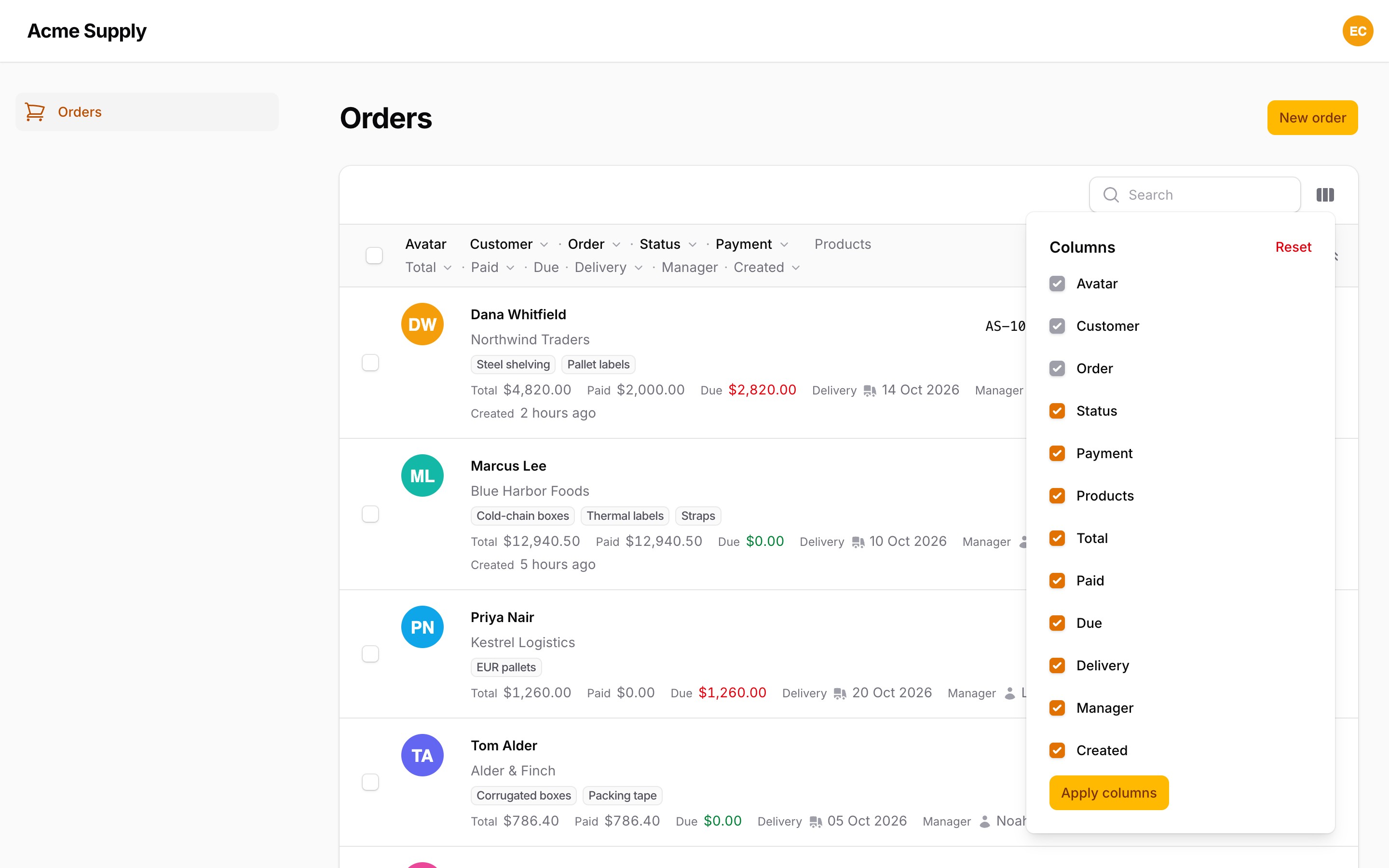This screenshot has width=1389, height=868.
Task: Toggle the Products column checkbox
Action: (1057, 496)
